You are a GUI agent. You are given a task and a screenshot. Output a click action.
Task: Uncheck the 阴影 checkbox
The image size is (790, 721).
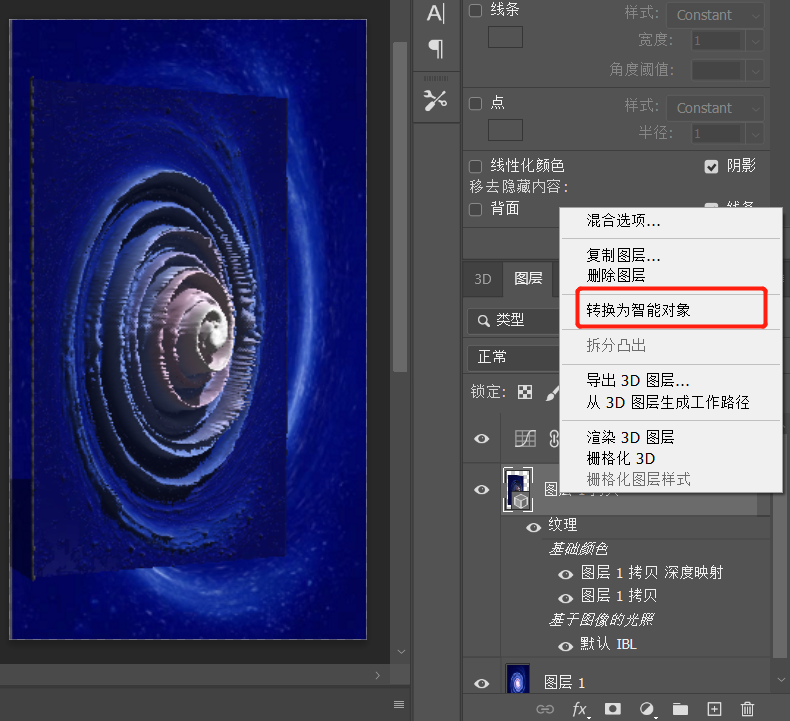[x=711, y=166]
